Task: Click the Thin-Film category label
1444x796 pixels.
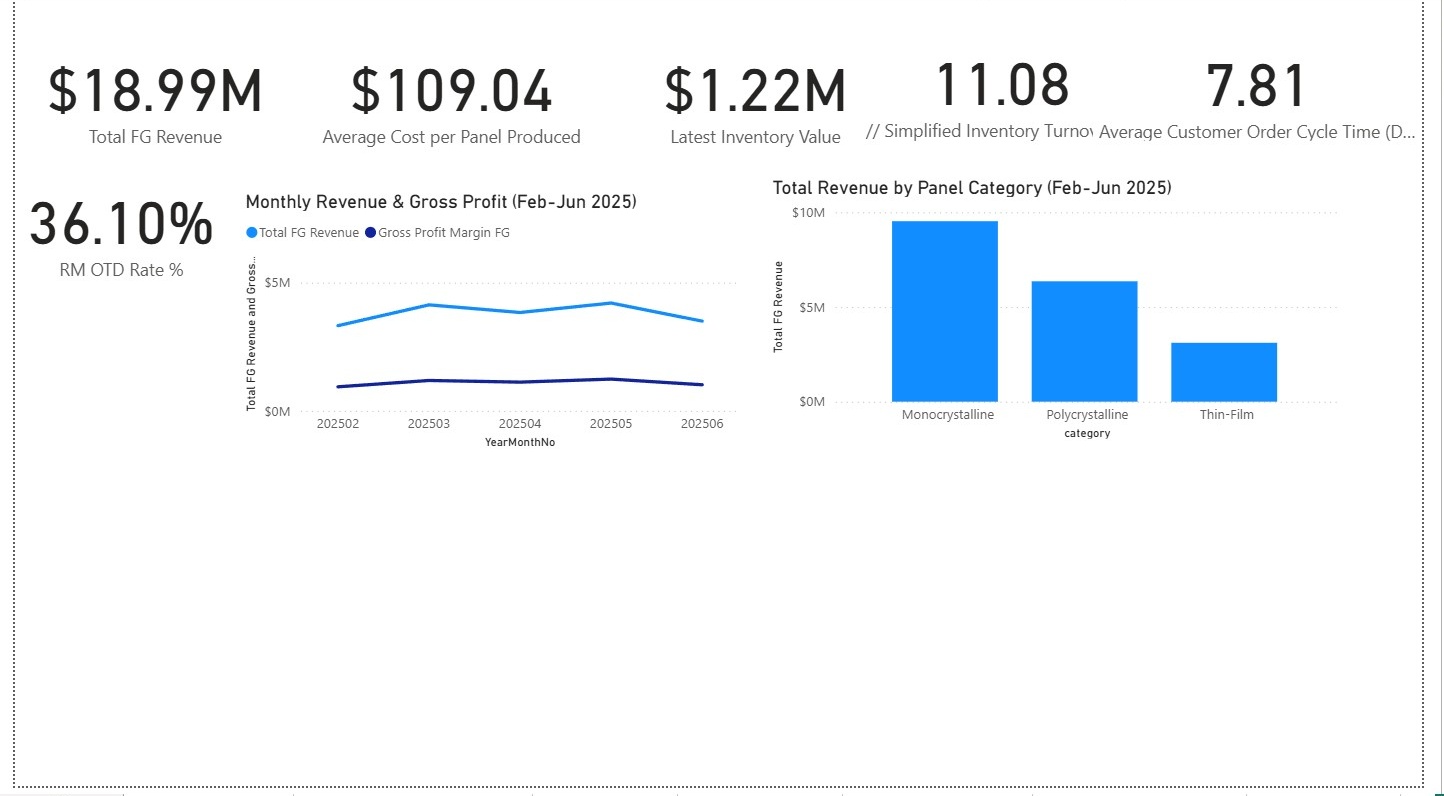Action: click(1225, 414)
